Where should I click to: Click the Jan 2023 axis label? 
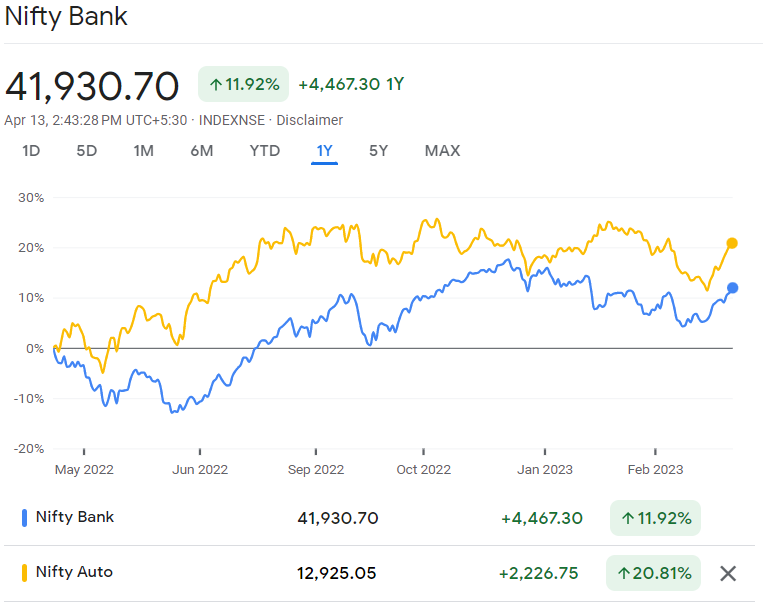coord(545,470)
